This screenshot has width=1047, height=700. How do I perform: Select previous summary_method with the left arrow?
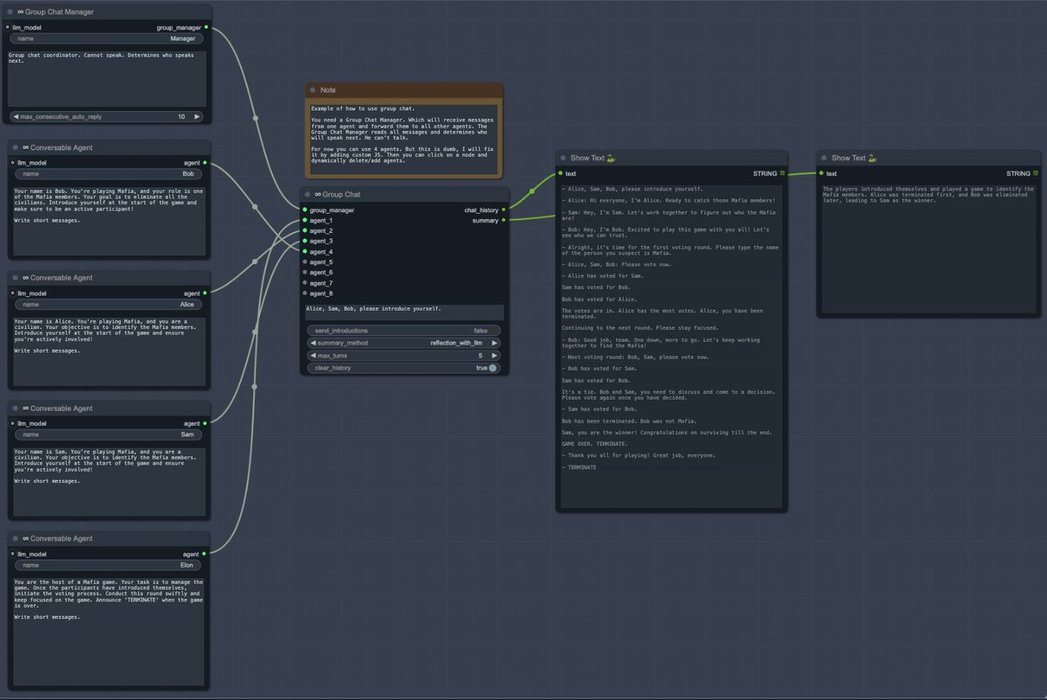(x=312, y=343)
